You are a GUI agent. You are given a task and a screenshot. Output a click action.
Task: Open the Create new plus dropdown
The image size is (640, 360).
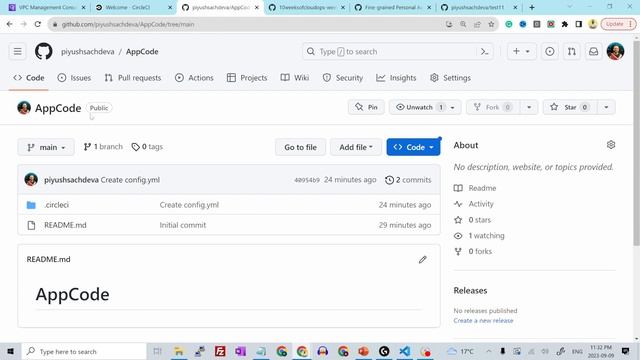pos(521,51)
